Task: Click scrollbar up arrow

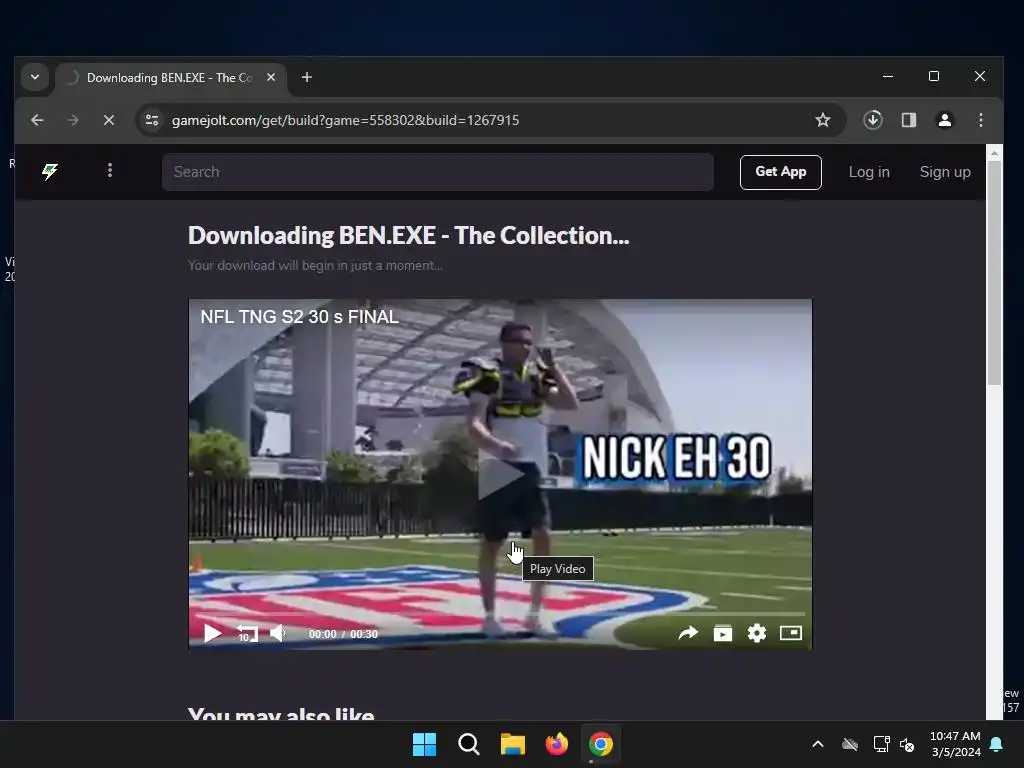Action: [x=994, y=153]
